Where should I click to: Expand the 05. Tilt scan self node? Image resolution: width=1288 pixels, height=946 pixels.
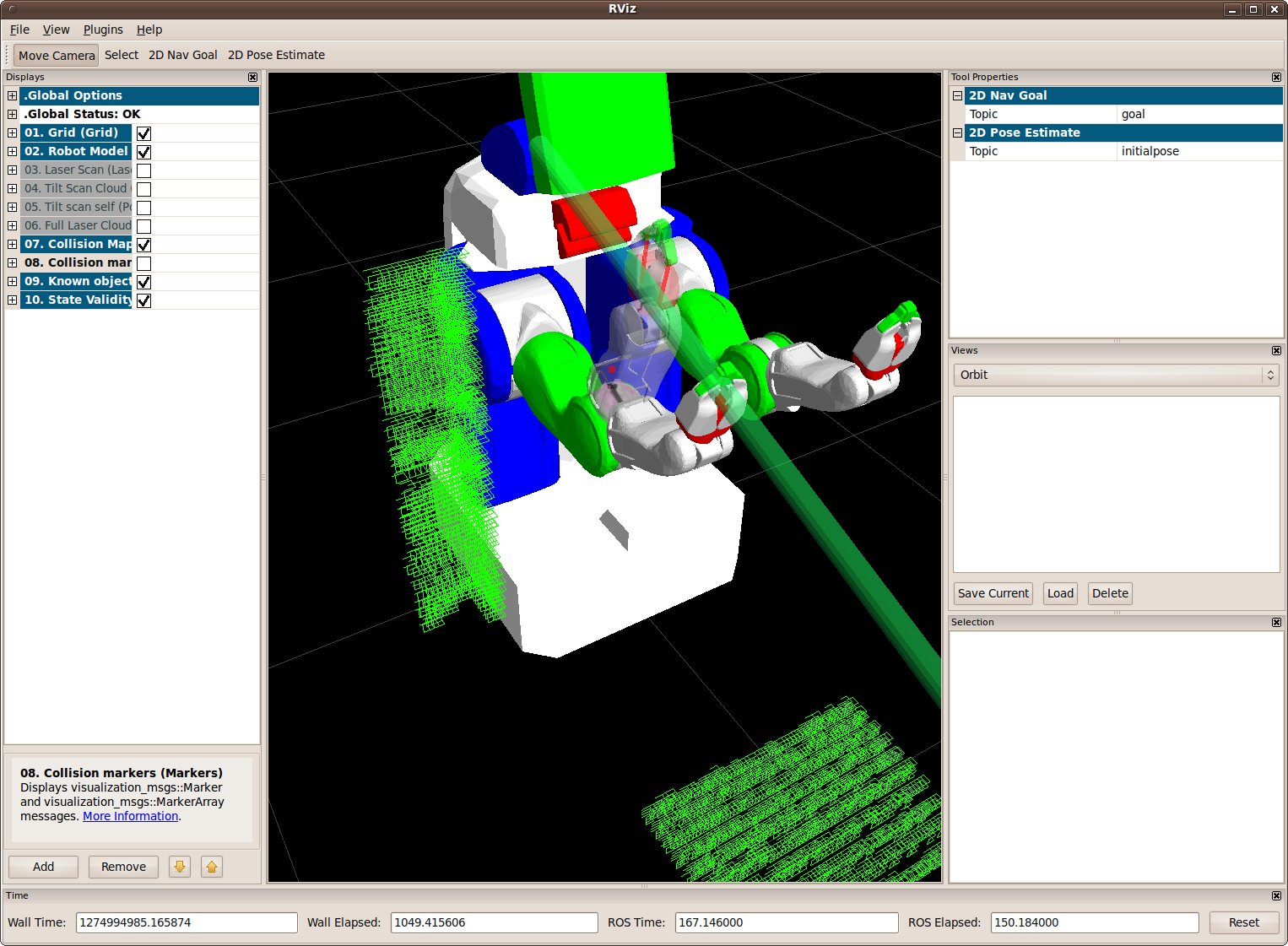[12, 207]
